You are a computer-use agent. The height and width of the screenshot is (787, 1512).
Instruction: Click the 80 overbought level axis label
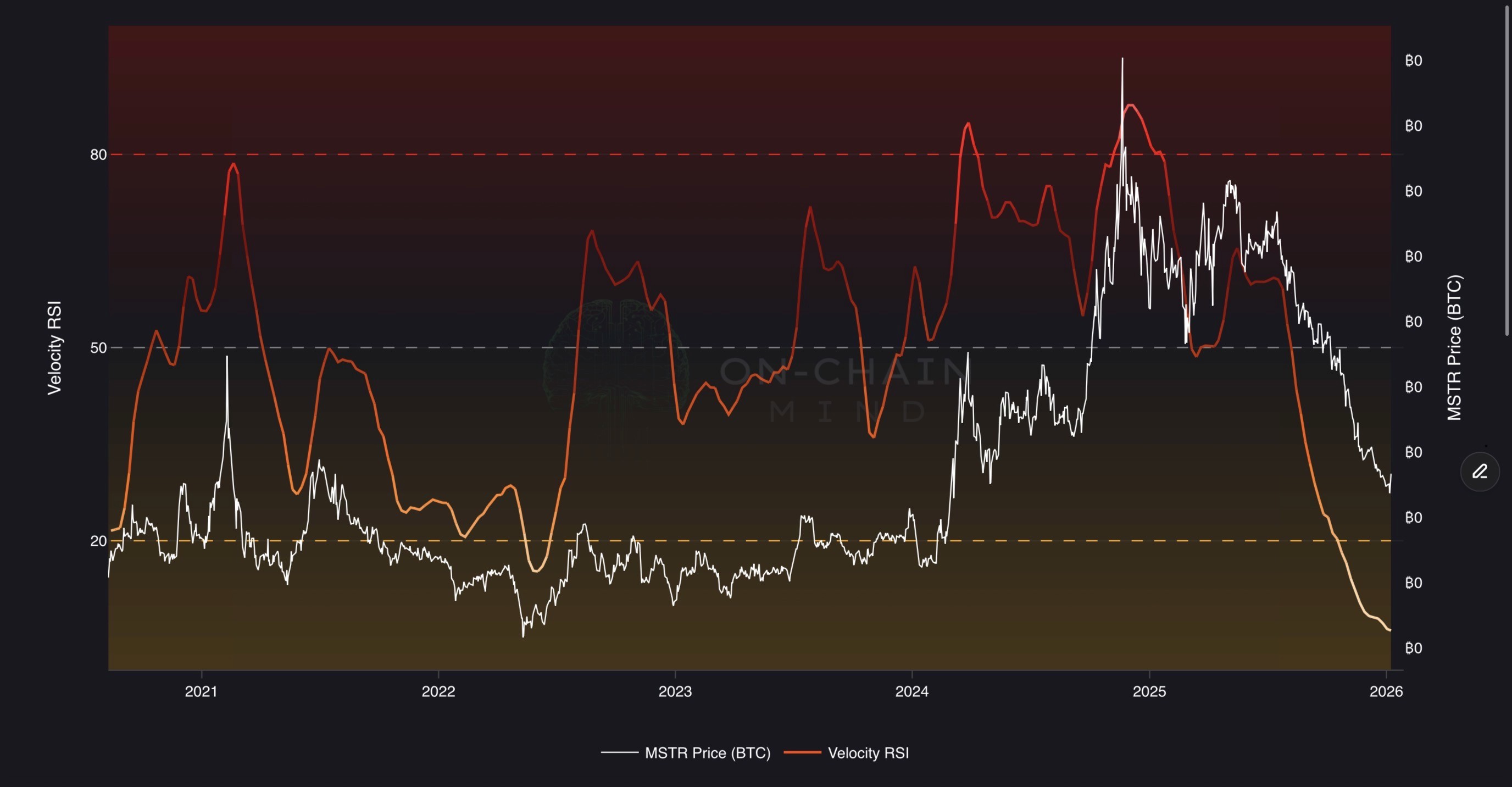pos(98,154)
